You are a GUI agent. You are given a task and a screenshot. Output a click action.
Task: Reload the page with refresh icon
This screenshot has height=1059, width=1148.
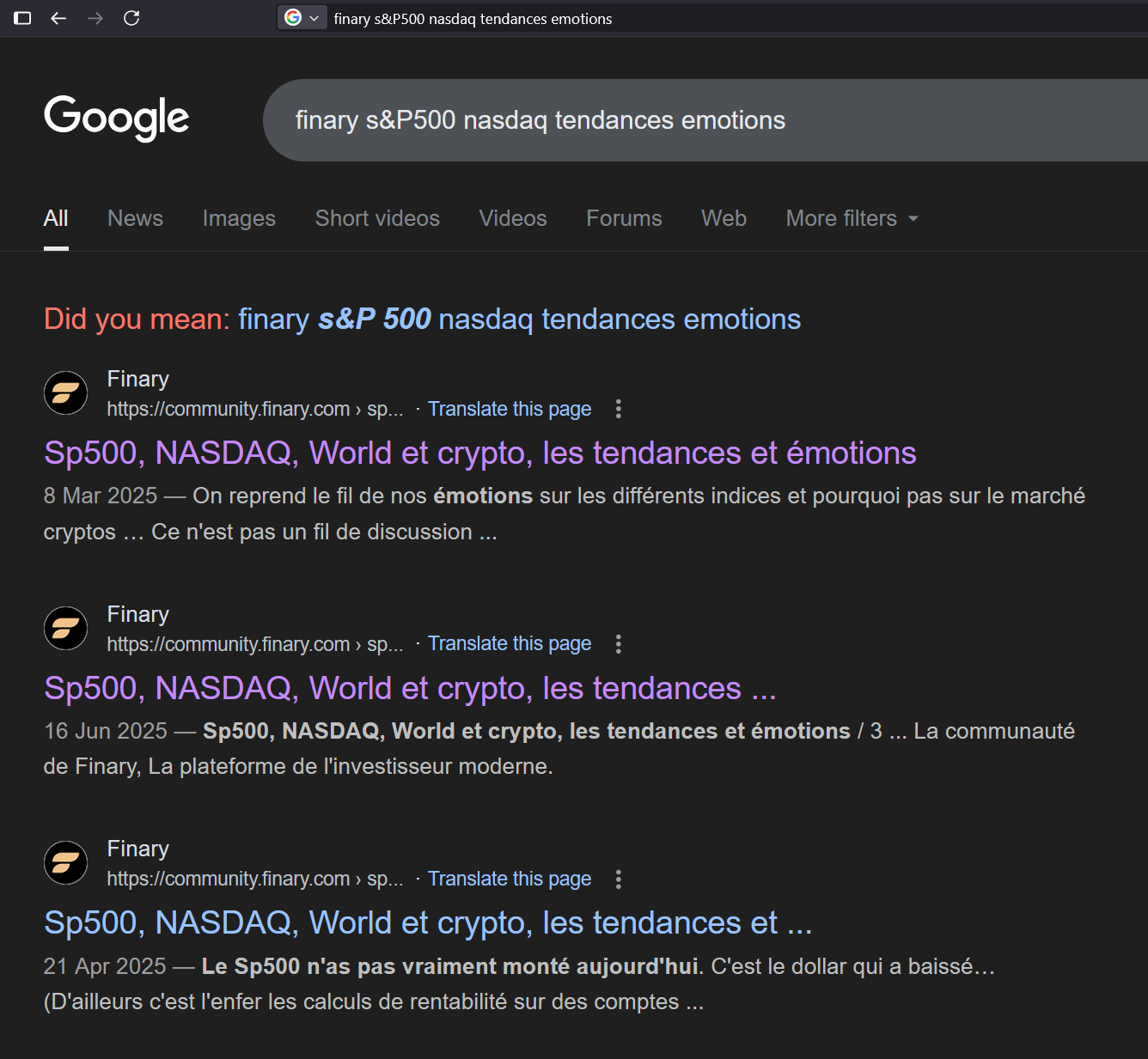coord(131,18)
